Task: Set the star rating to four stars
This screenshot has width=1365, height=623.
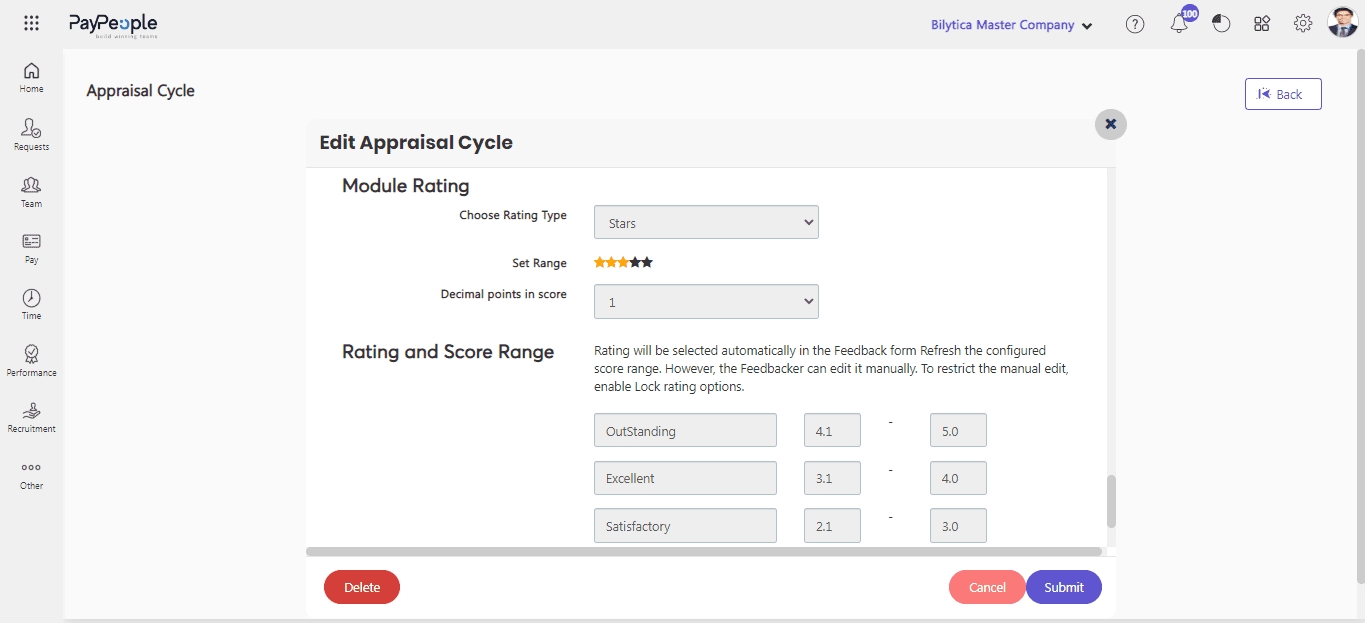Action: click(x=634, y=261)
